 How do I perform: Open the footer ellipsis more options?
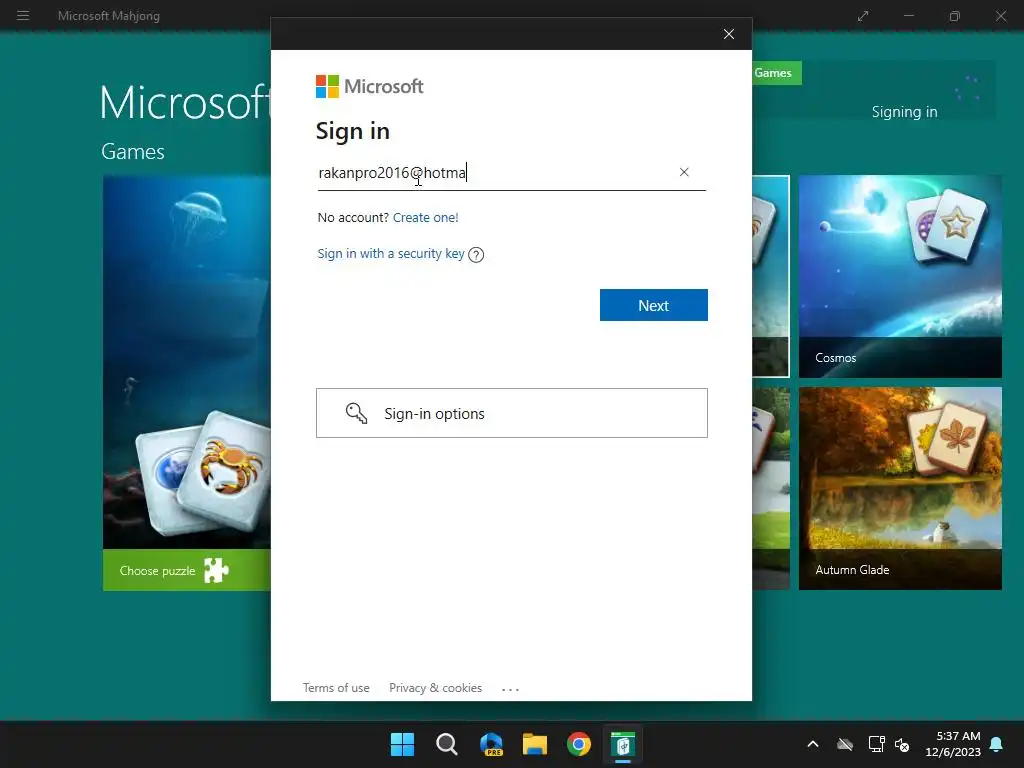pyautogui.click(x=511, y=689)
